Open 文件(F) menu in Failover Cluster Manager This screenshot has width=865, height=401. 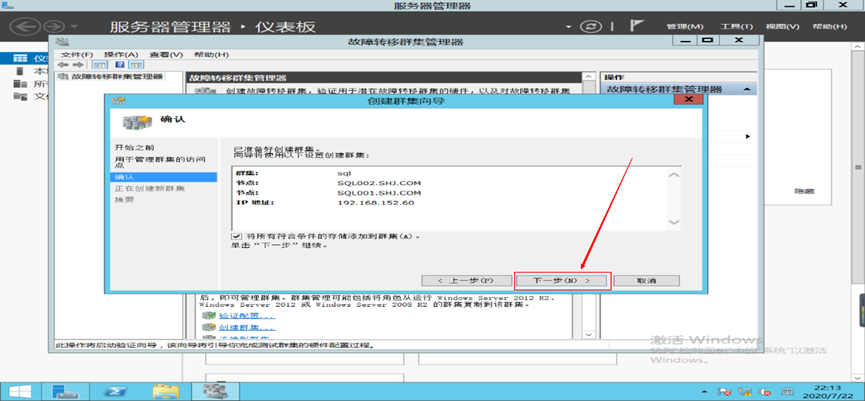pos(77,55)
